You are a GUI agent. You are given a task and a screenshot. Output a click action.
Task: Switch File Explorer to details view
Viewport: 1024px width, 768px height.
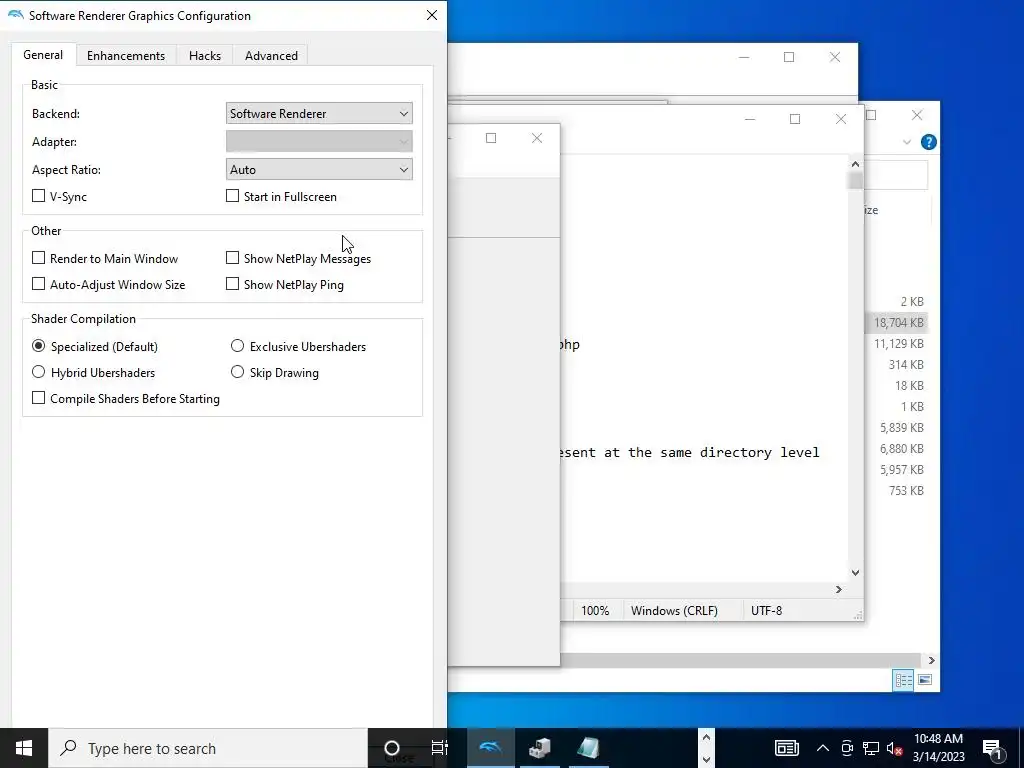click(x=904, y=680)
